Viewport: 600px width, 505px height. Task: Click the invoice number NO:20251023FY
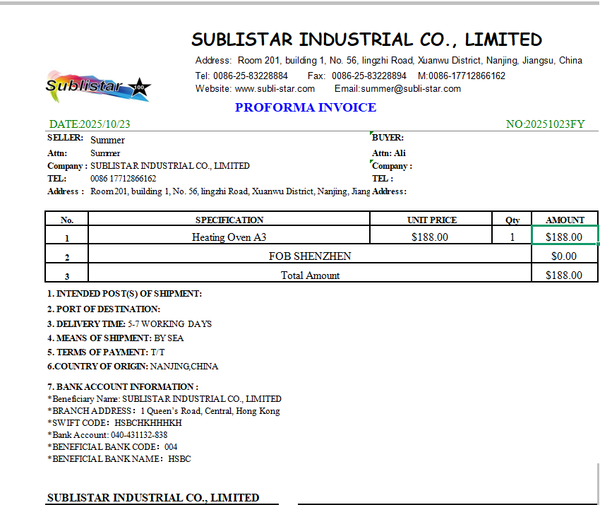(x=545, y=125)
